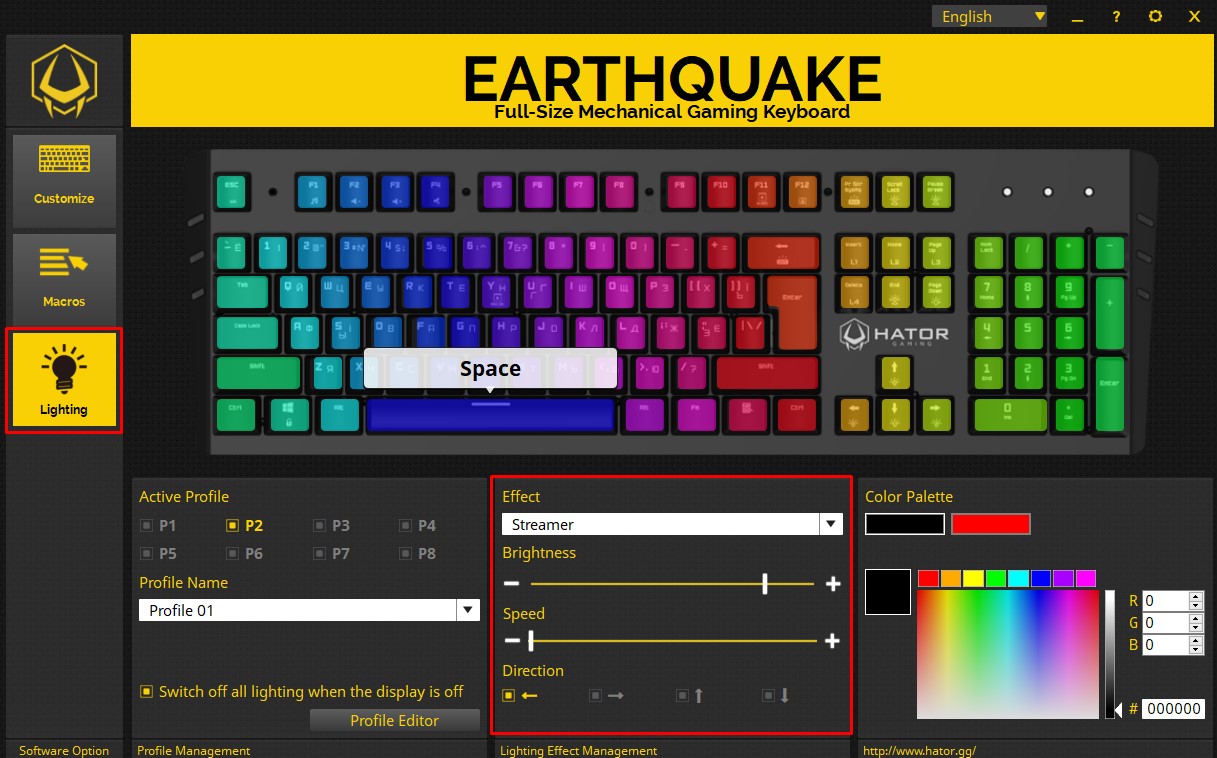Activate profile P4

click(x=418, y=525)
